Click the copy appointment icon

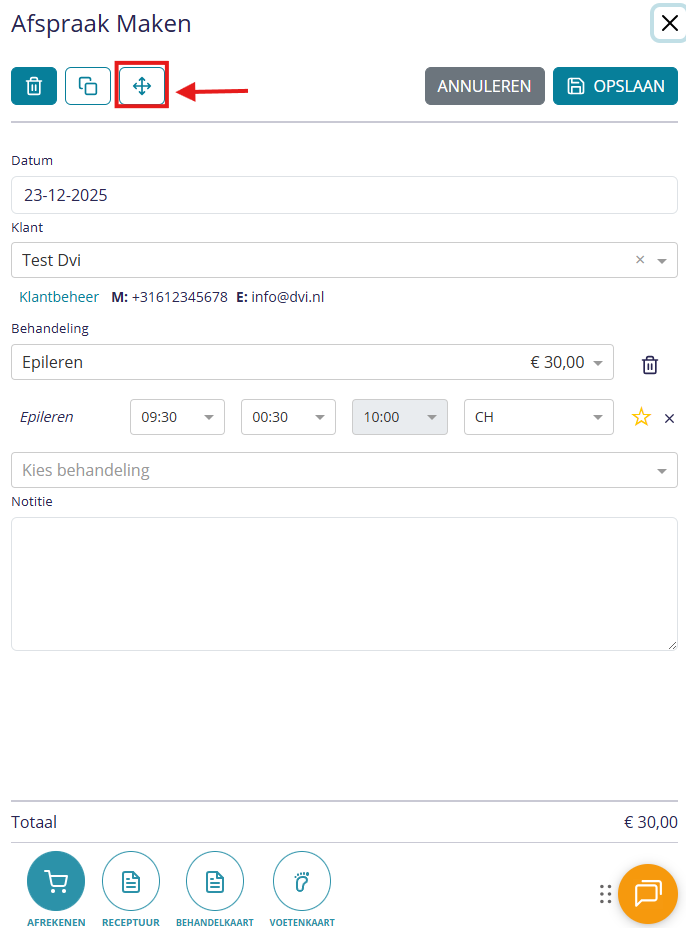(88, 86)
